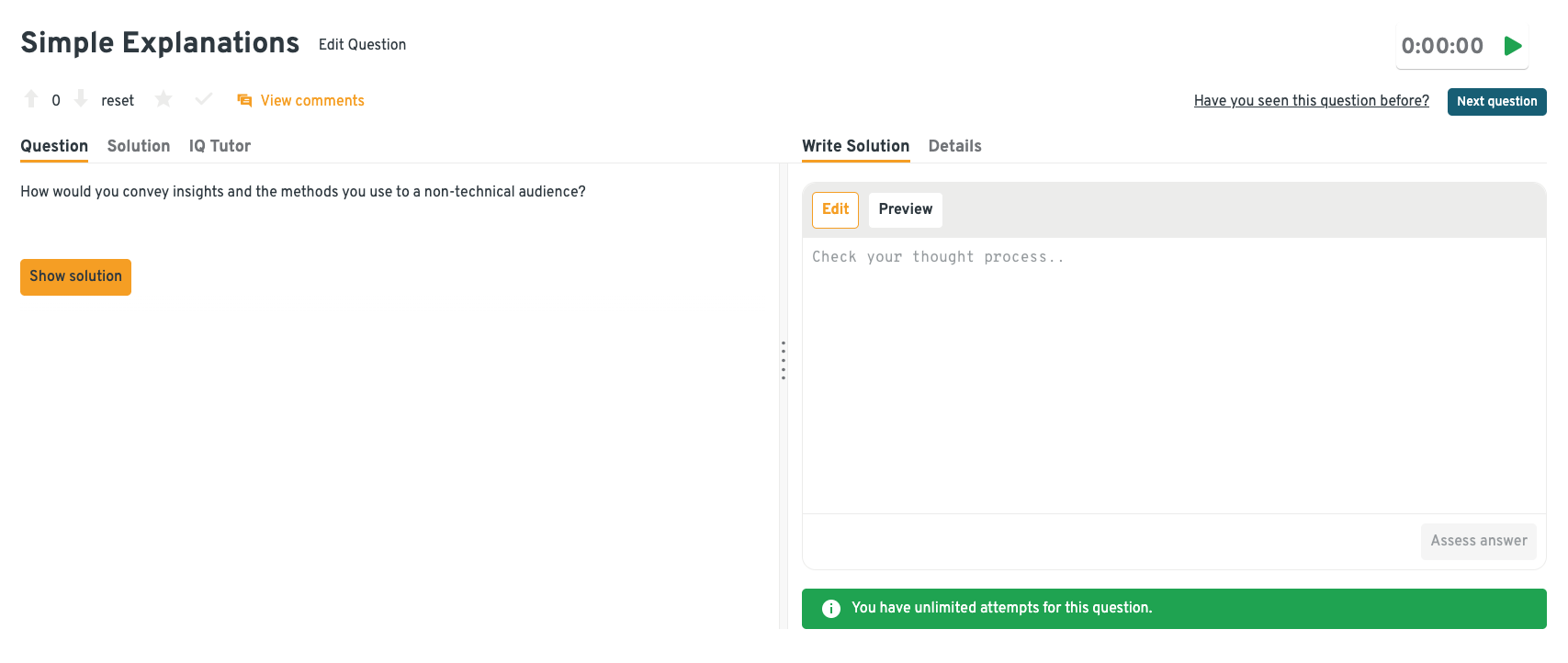Downvote the question with the down arrow

click(81, 99)
